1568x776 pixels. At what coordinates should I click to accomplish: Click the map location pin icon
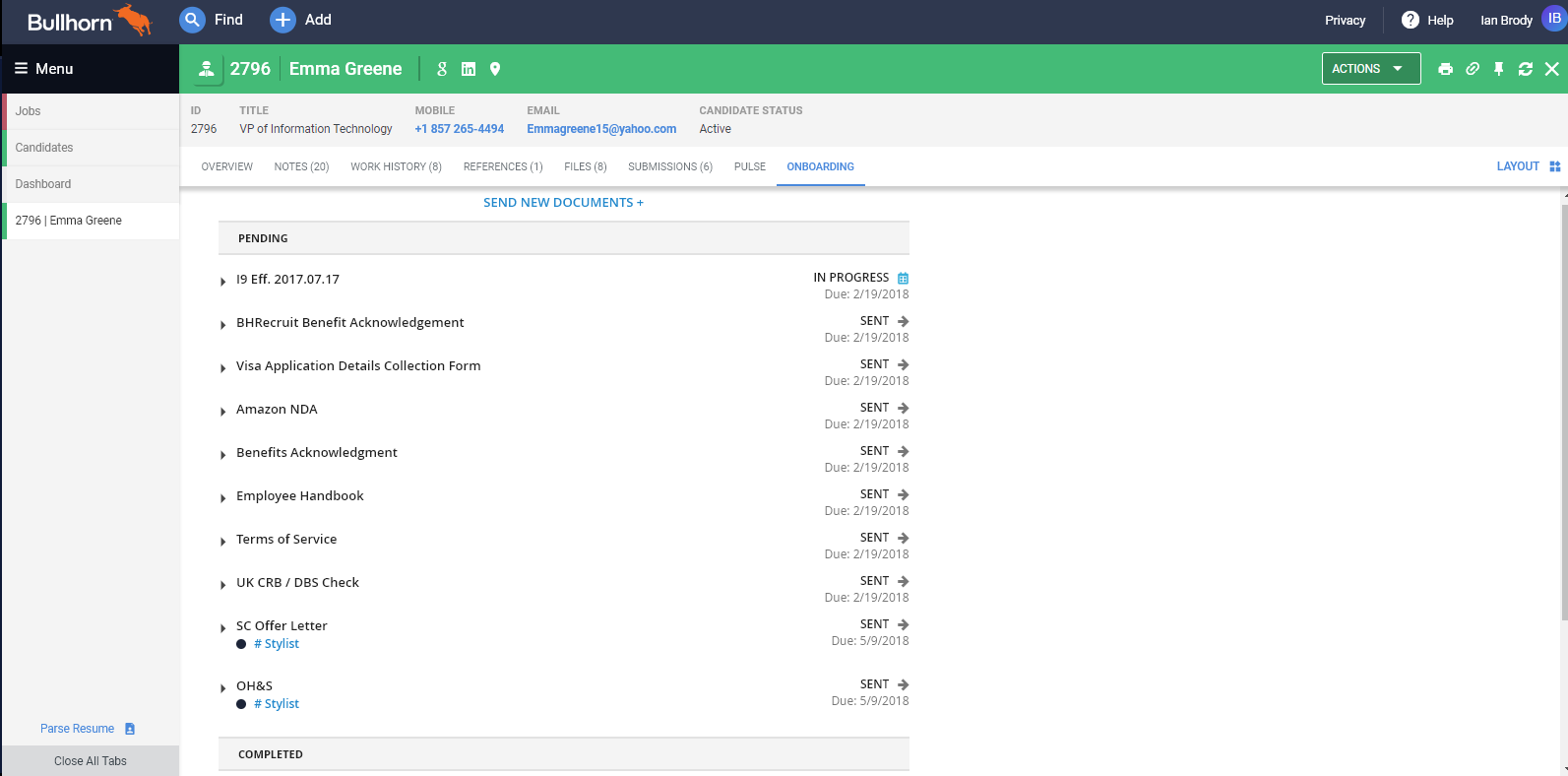[x=495, y=69]
